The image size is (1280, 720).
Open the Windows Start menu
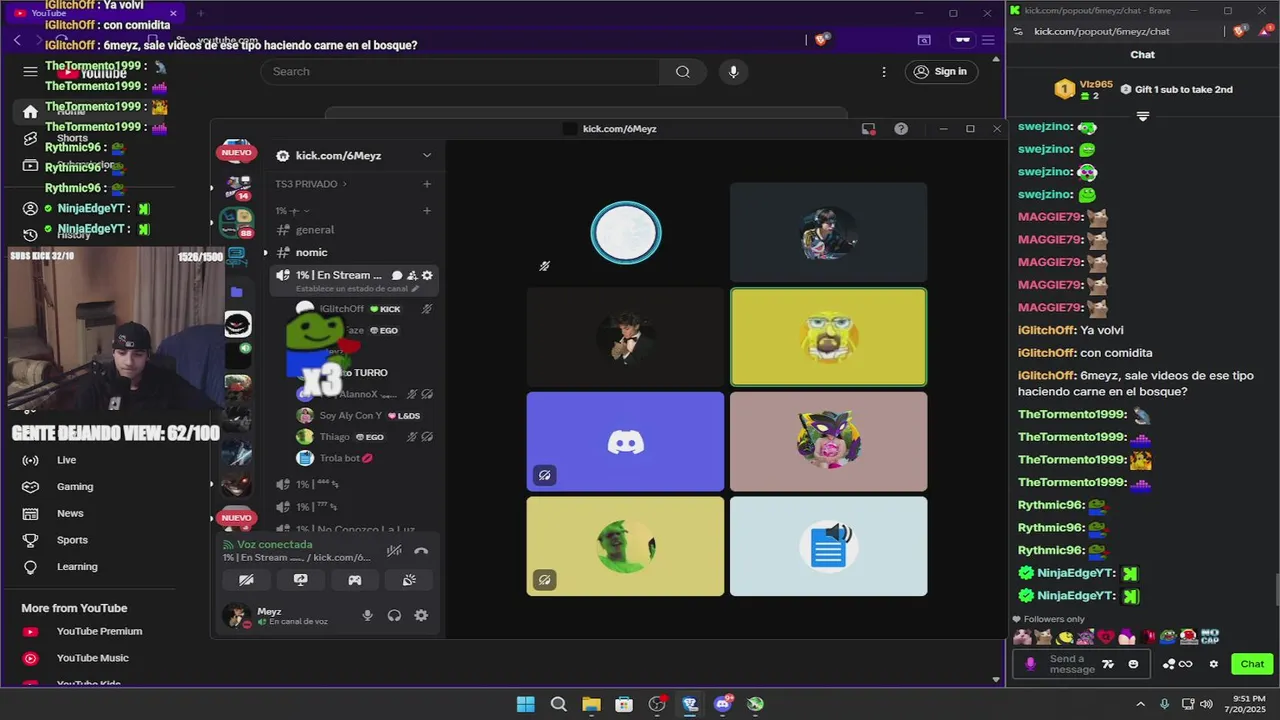tap(525, 704)
